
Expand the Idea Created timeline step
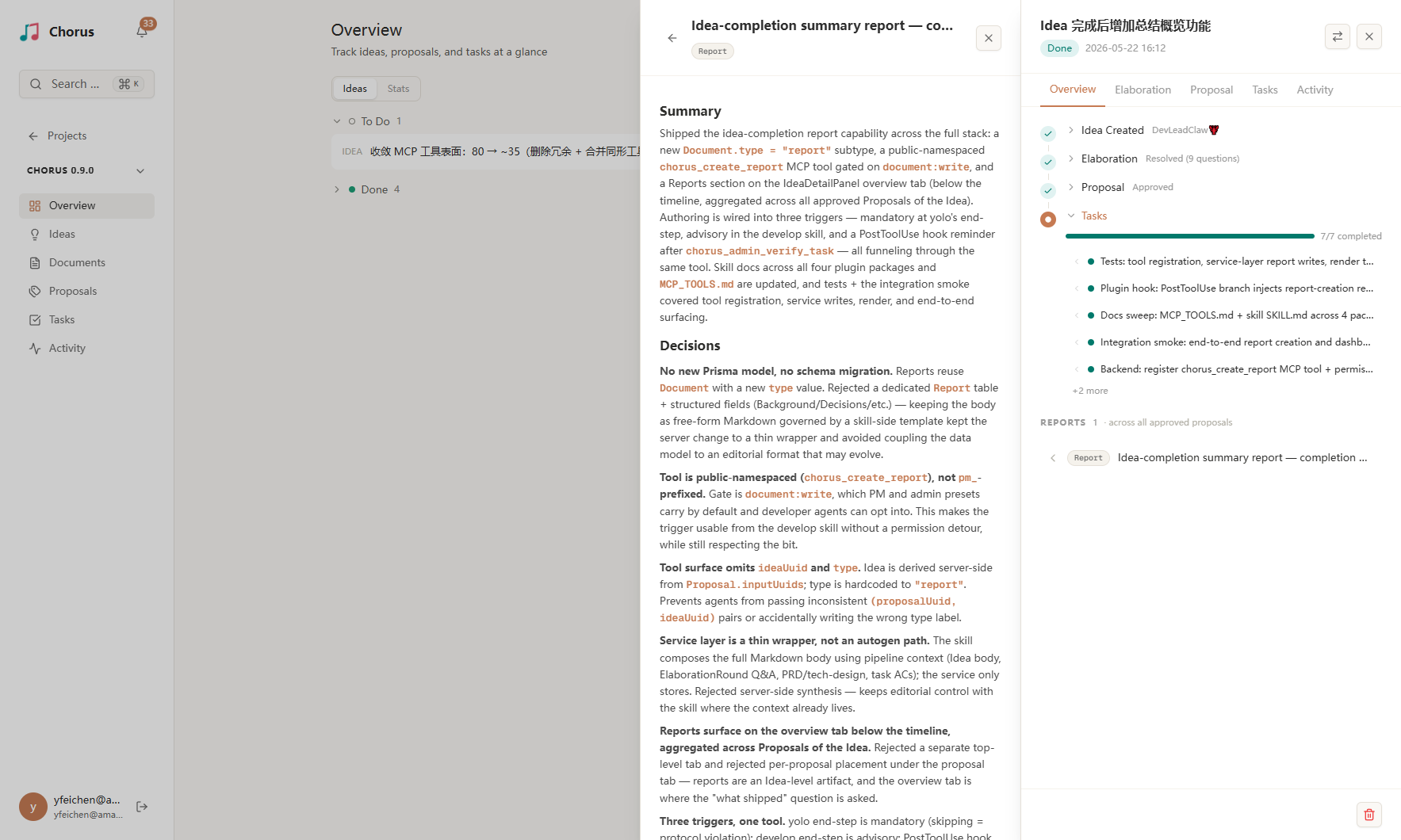[1071, 130]
